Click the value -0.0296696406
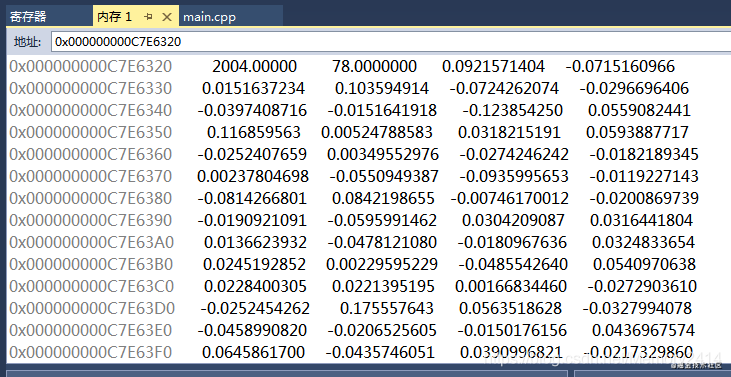The image size is (731, 377). (x=634, y=88)
